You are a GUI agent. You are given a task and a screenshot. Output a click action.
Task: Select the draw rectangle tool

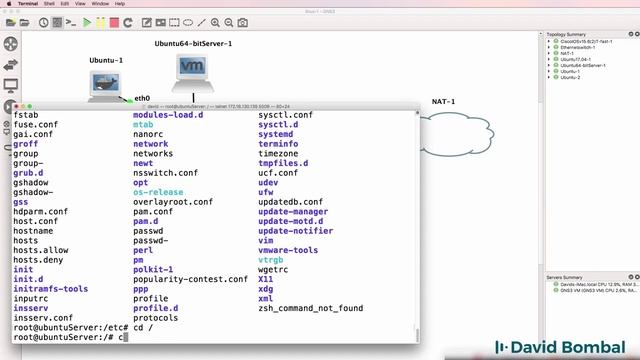click(174, 23)
